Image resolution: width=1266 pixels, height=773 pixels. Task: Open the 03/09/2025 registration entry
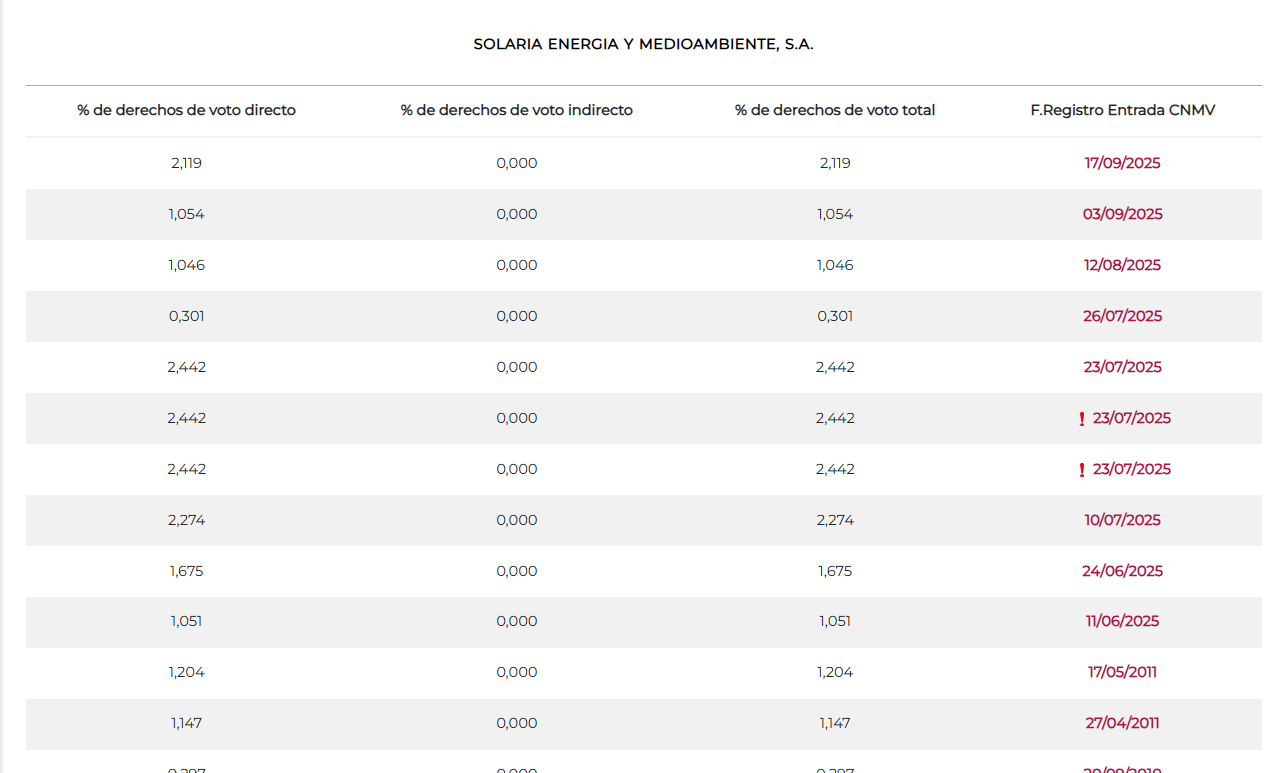tap(1122, 214)
